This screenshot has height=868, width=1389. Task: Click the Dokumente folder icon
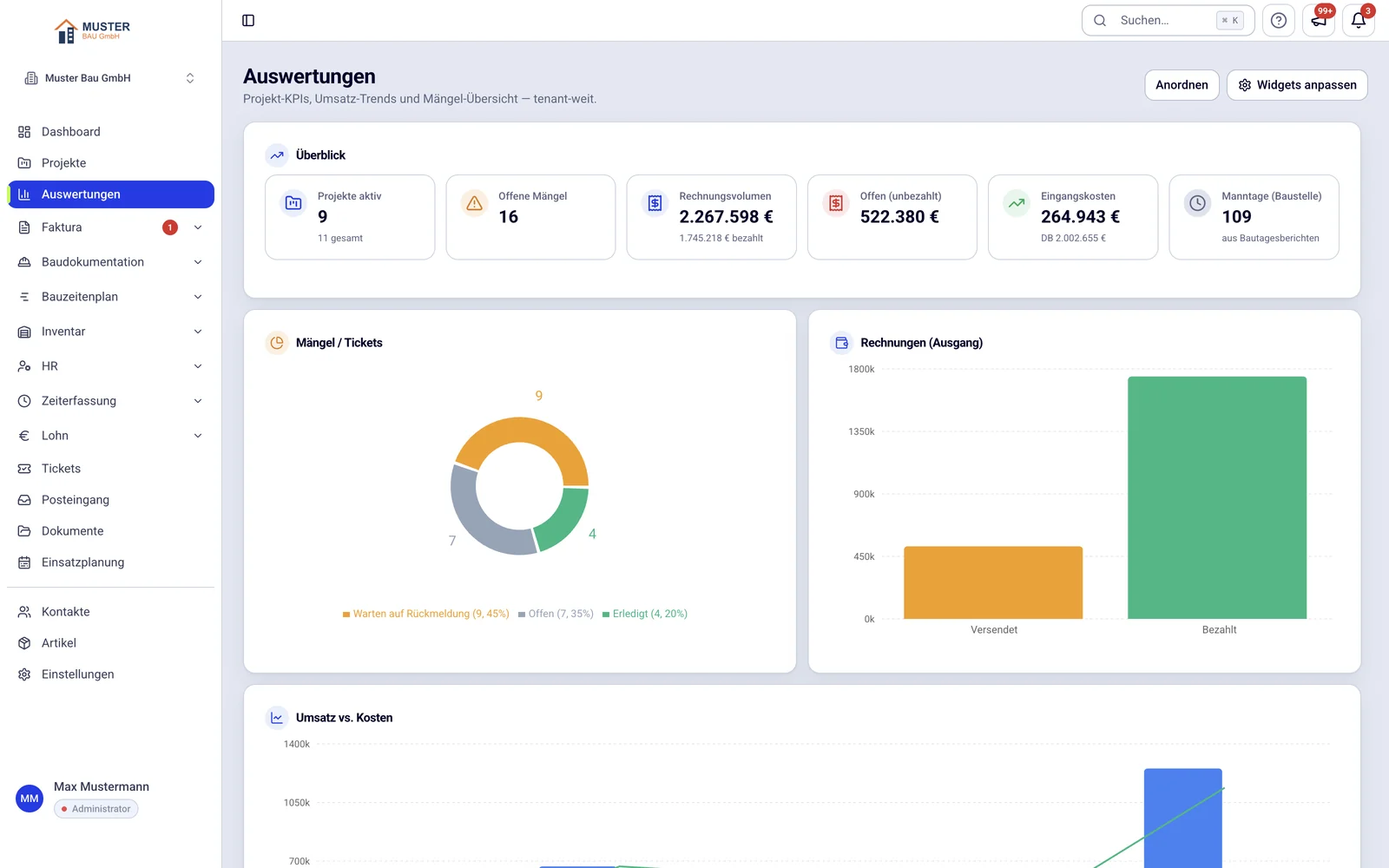coord(24,531)
